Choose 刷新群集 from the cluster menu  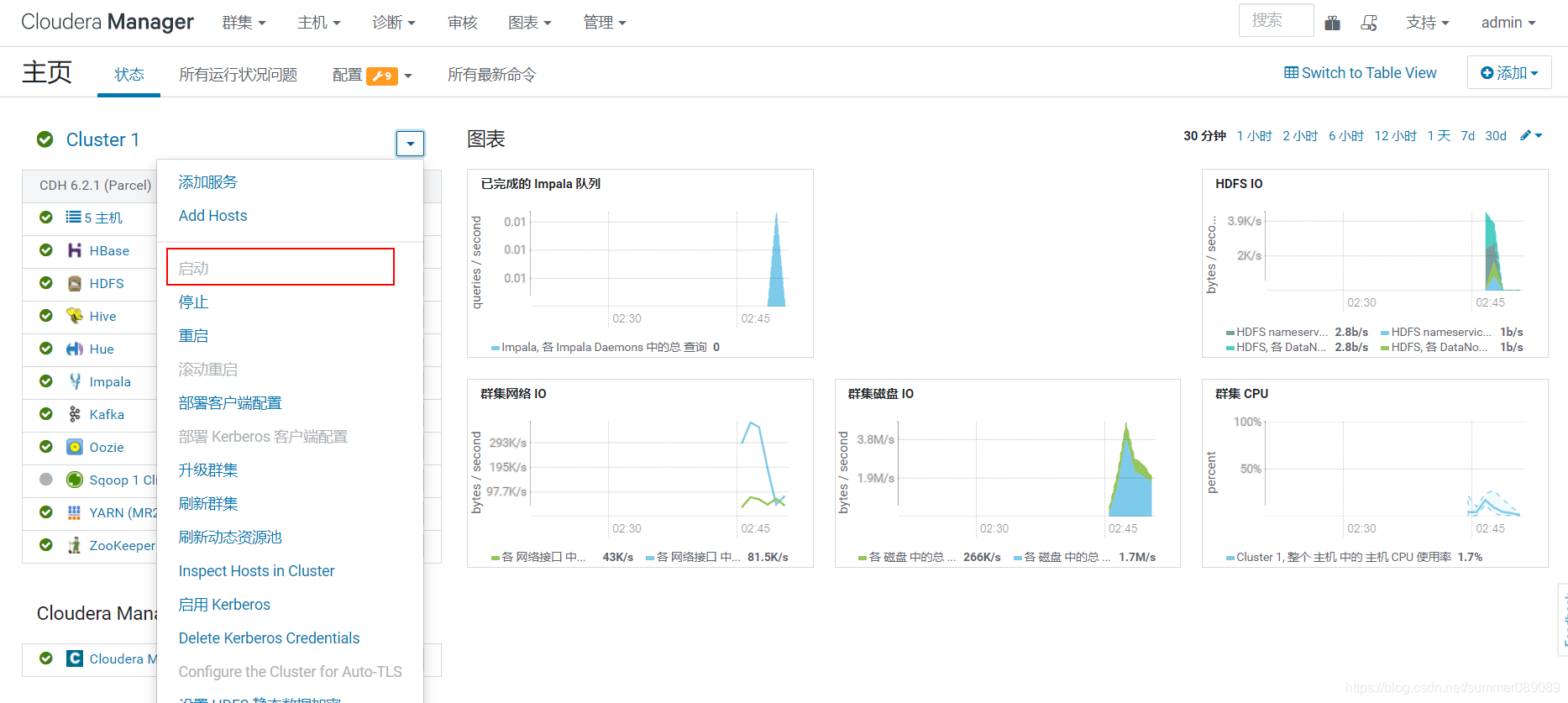pyautogui.click(x=208, y=504)
